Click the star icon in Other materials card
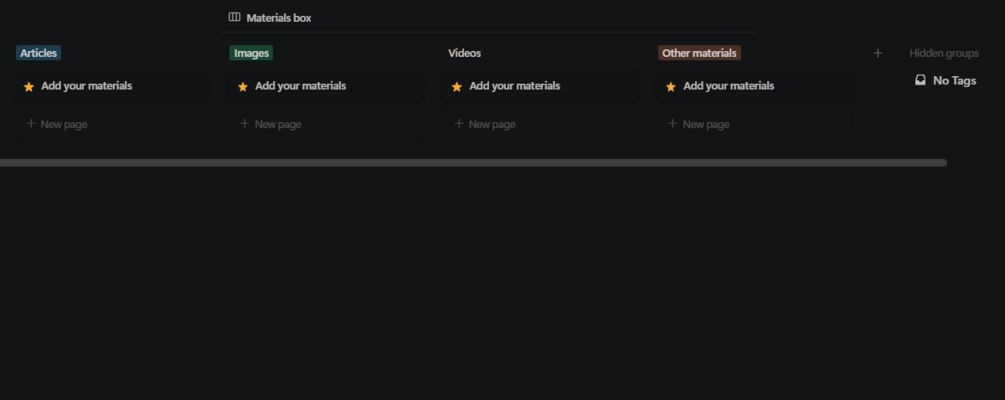Screen dimensions: 1005x400 (x=671, y=87)
